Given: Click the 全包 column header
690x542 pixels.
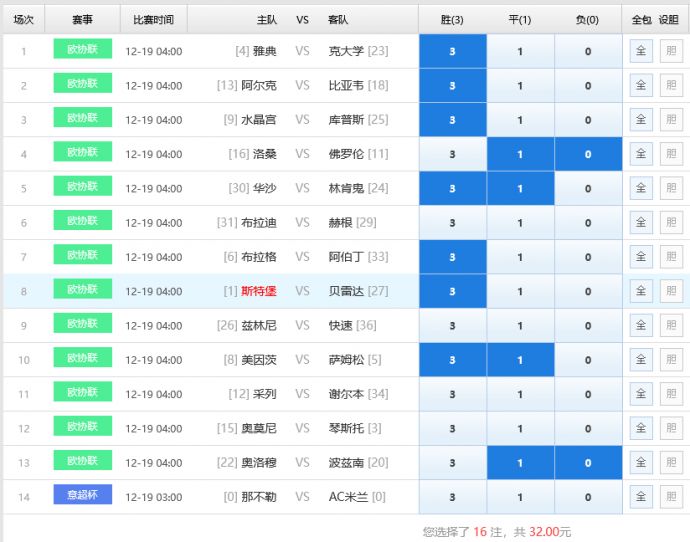Looking at the screenshot, I should click(642, 20).
